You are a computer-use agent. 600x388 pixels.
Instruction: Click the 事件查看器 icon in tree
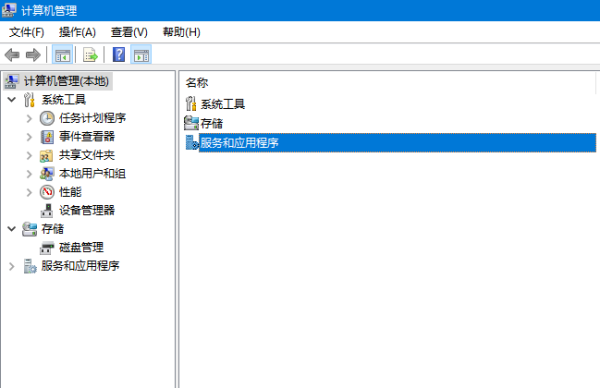click(47, 137)
